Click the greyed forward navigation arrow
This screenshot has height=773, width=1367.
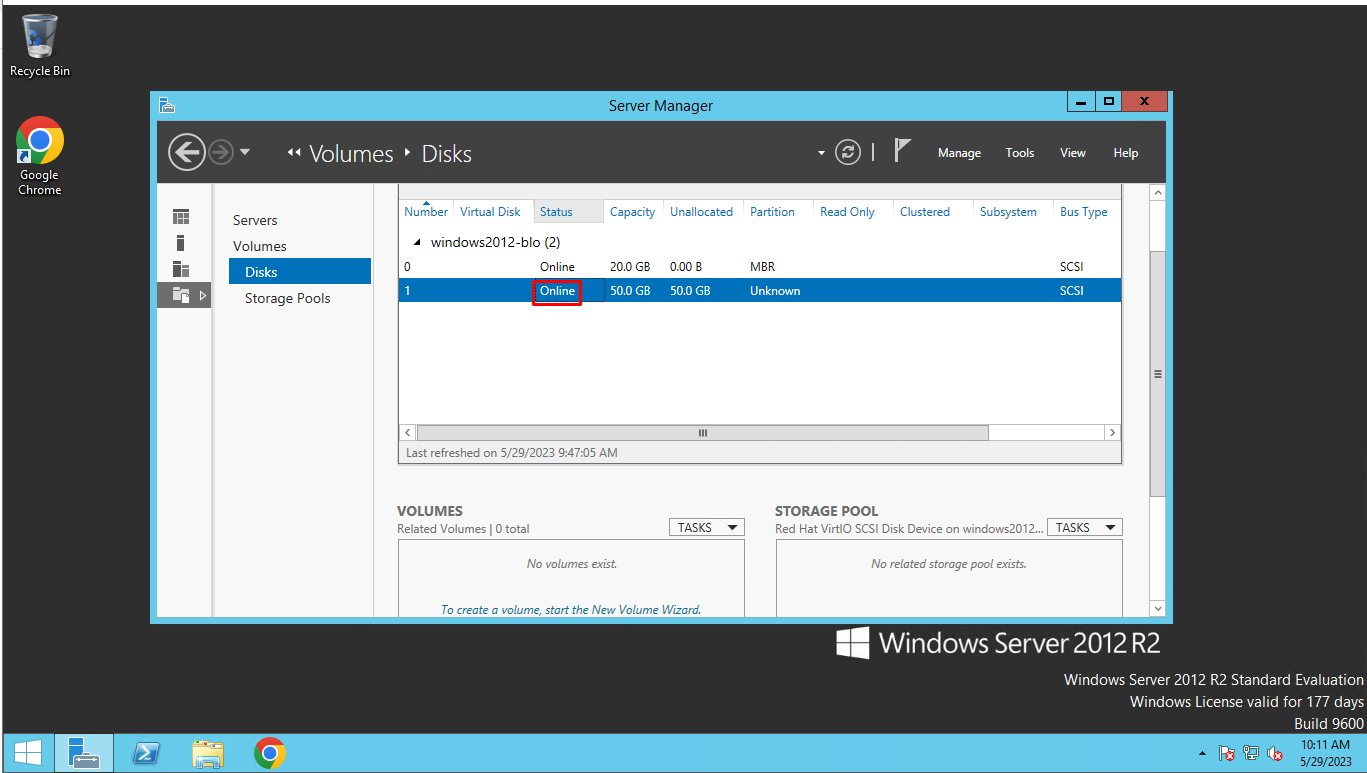point(220,153)
